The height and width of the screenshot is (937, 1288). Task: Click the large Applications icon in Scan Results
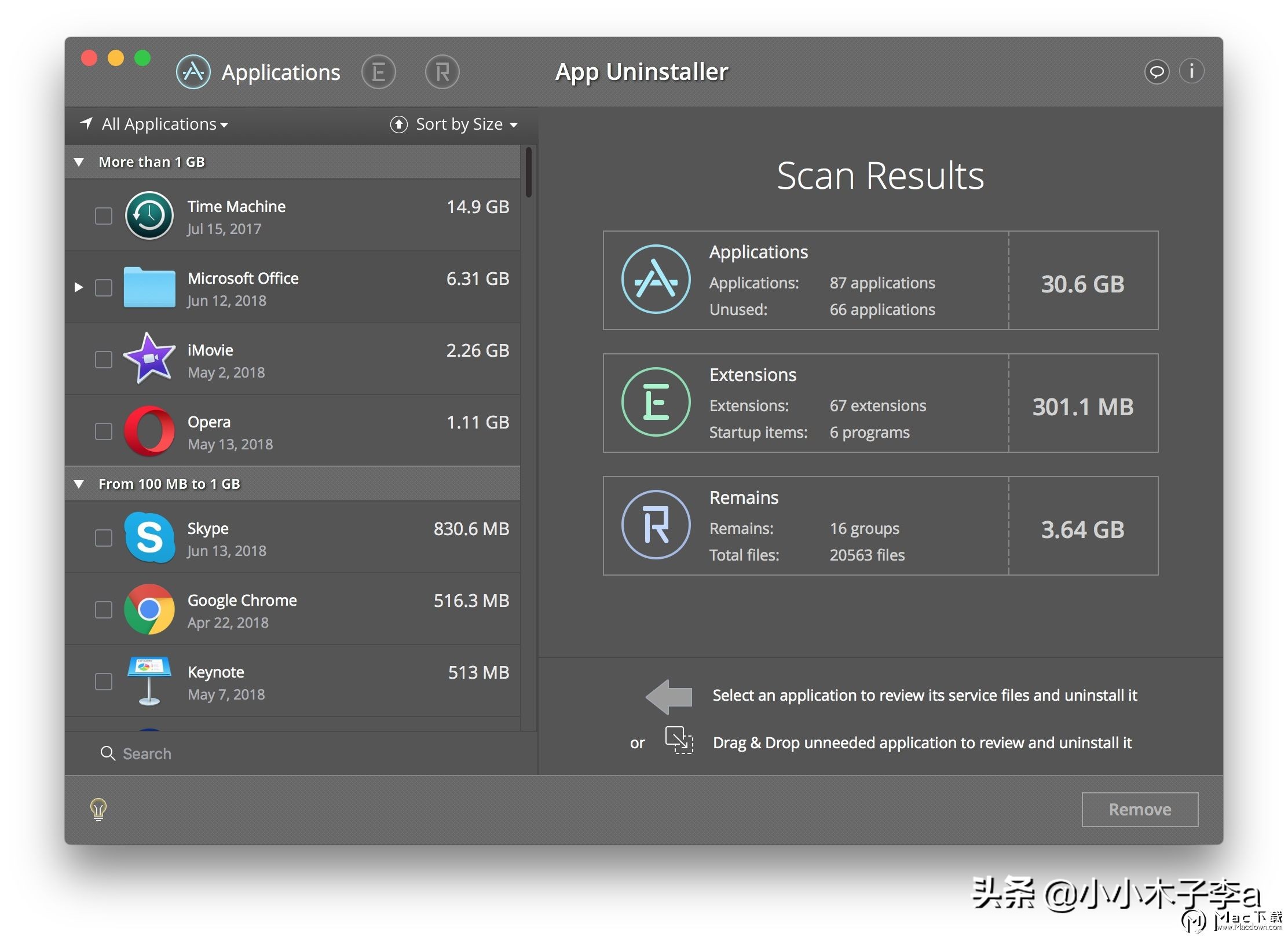coord(656,280)
